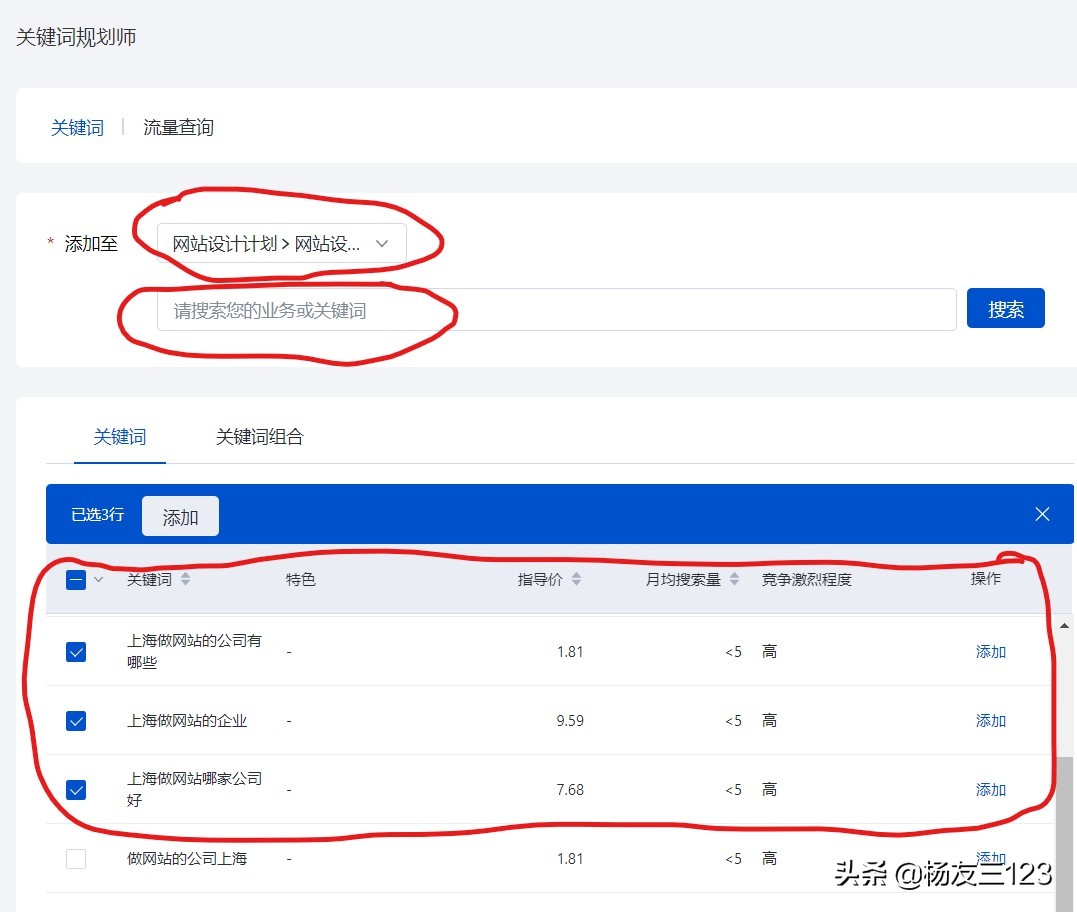Click the 添加 button in the blue bar
The height and width of the screenshot is (912, 1077).
point(180,515)
